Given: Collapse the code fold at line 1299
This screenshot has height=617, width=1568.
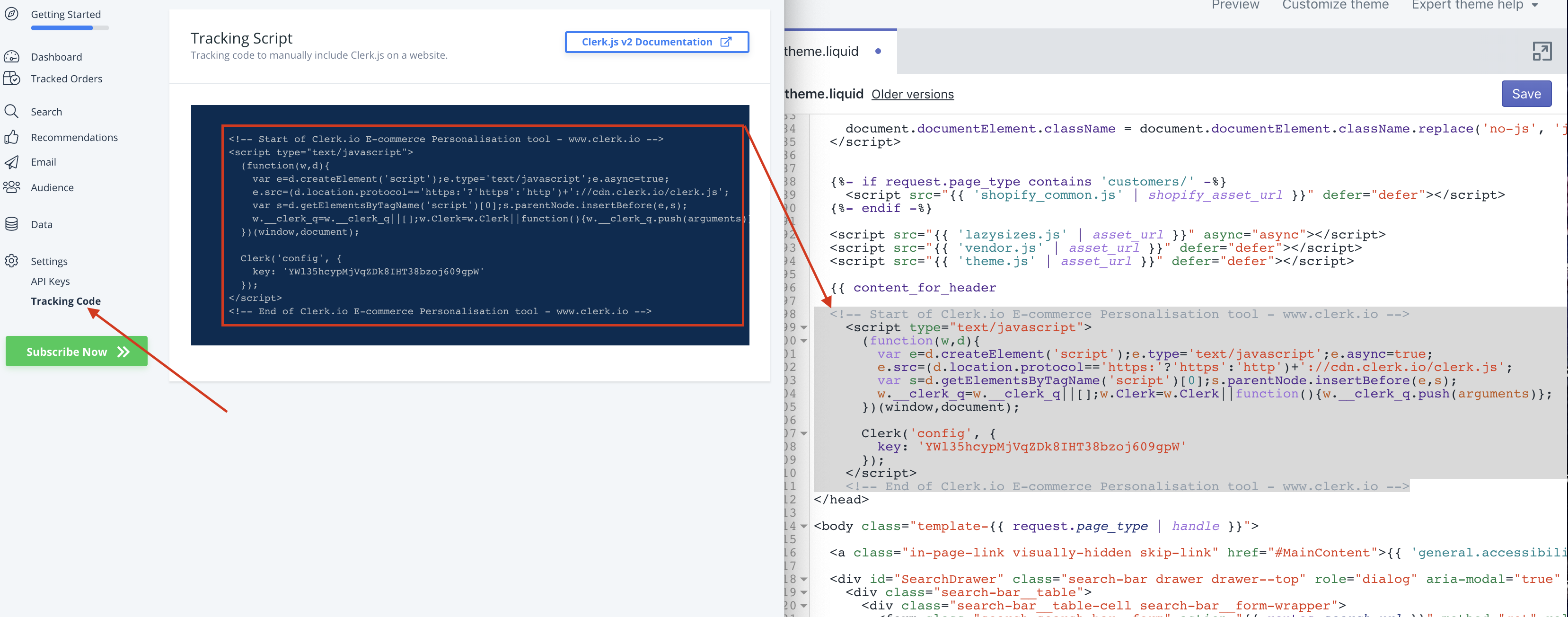Looking at the screenshot, I should [805, 327].
